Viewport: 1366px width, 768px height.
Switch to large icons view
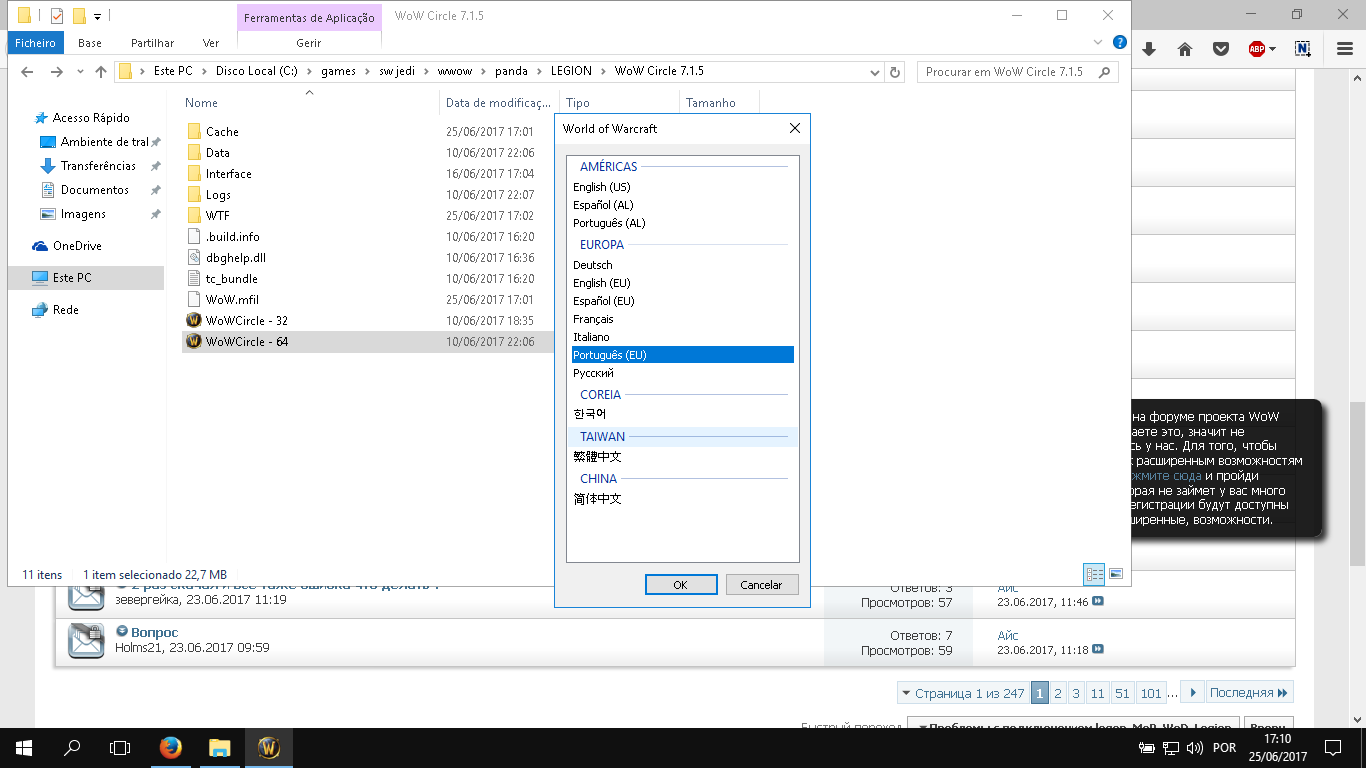click(1116, 574)
